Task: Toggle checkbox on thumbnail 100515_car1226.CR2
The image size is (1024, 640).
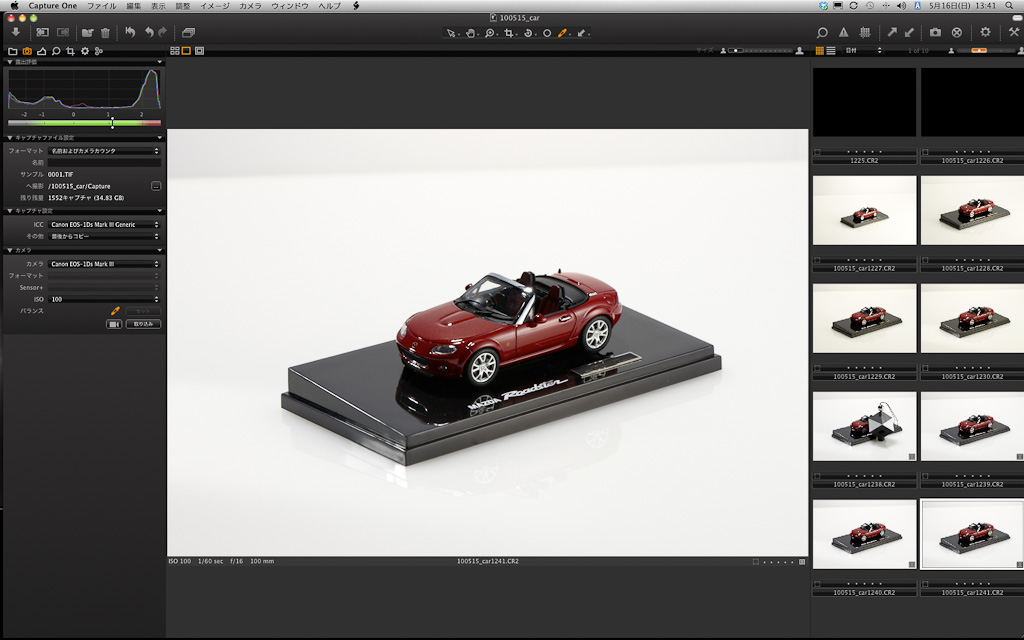Action: 926,152
